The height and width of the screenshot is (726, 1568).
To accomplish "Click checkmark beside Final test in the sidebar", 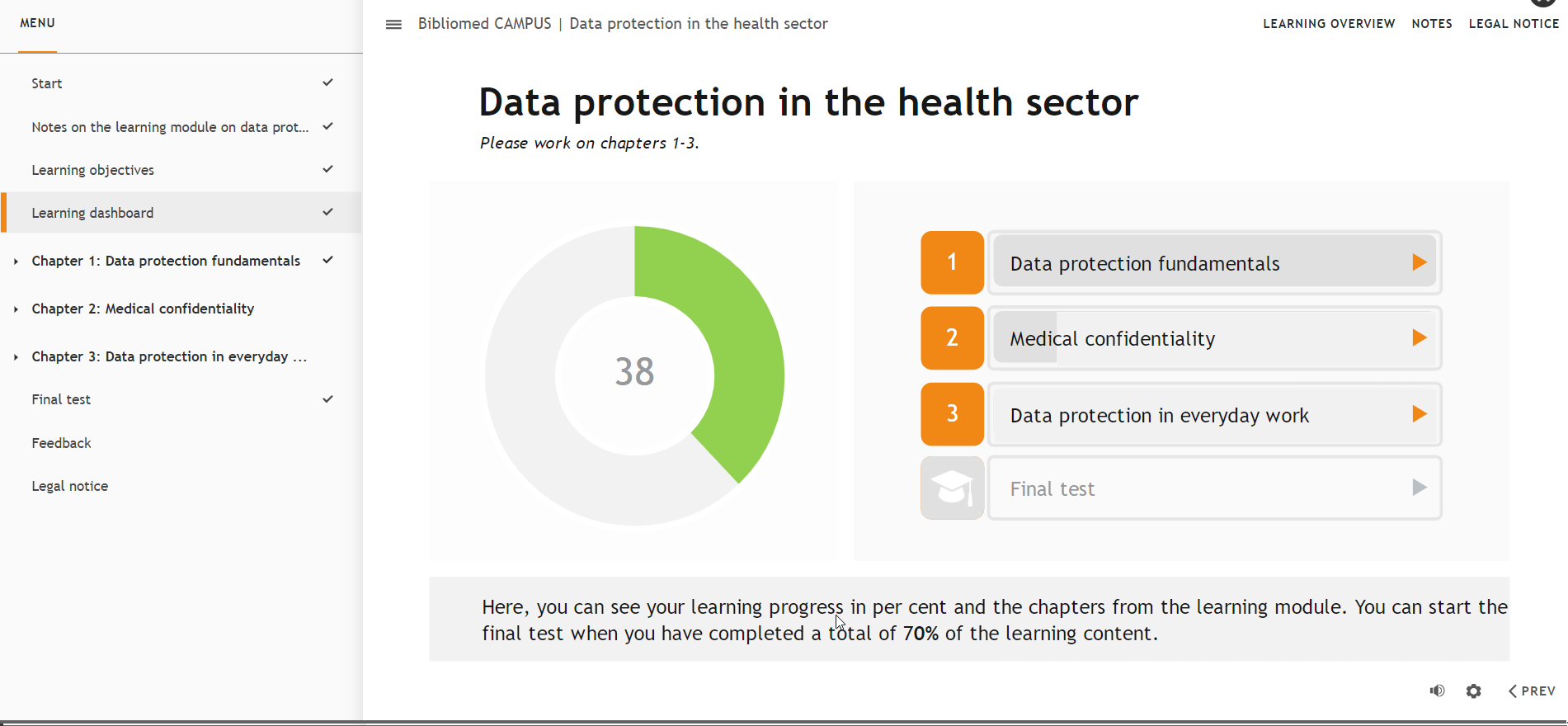I will (x=327, y=399).
